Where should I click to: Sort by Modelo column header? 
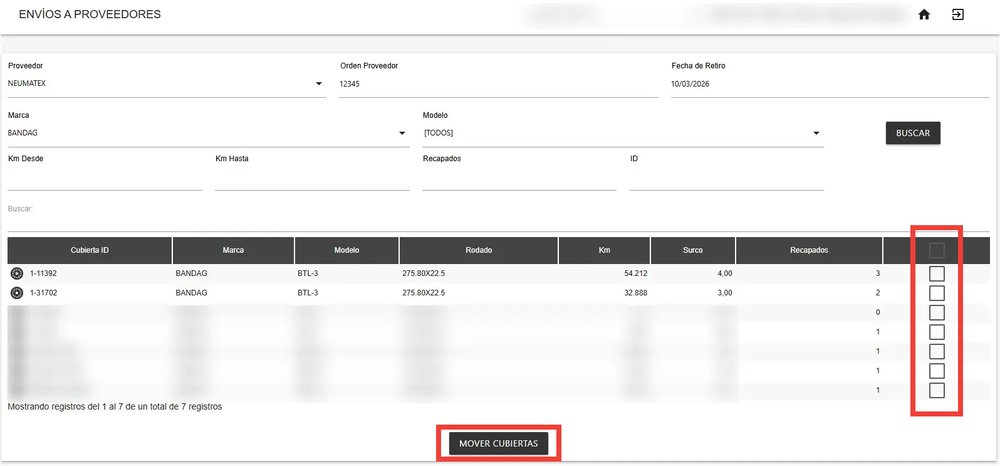(347, 251)
